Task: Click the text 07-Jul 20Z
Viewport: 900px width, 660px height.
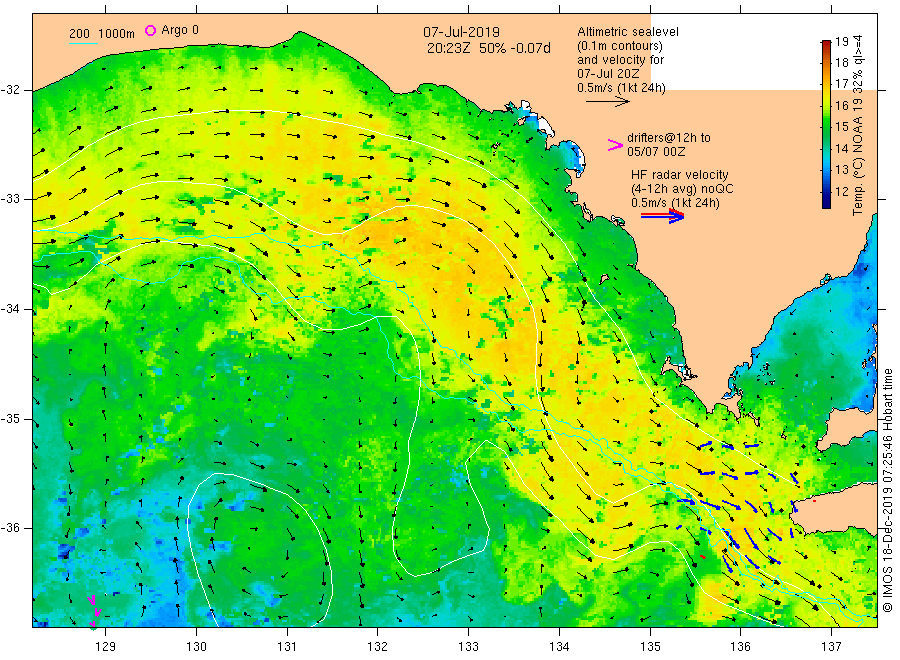Action: pyautogui.click(x=608, y=73)
